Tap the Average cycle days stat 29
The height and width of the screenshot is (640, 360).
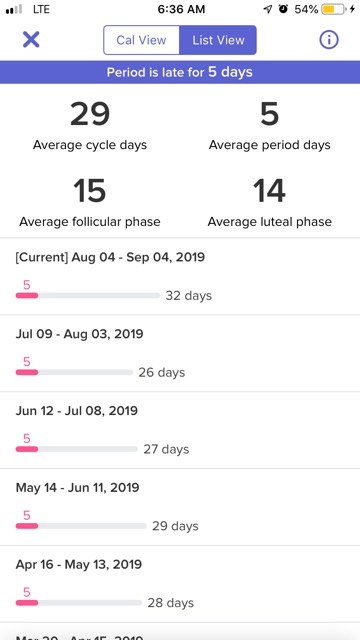[x=90, y=114]
